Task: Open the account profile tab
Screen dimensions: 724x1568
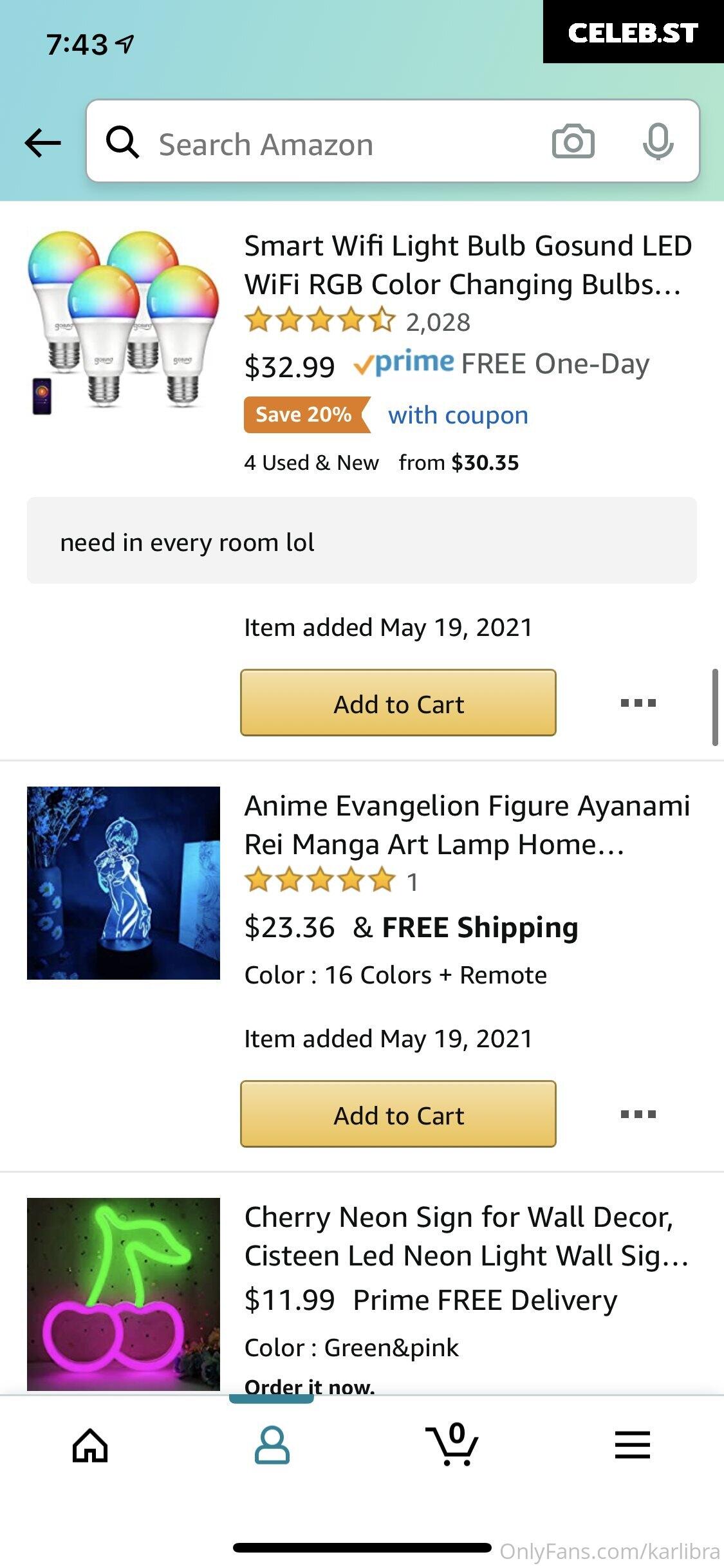Action: coord(272,1446)
